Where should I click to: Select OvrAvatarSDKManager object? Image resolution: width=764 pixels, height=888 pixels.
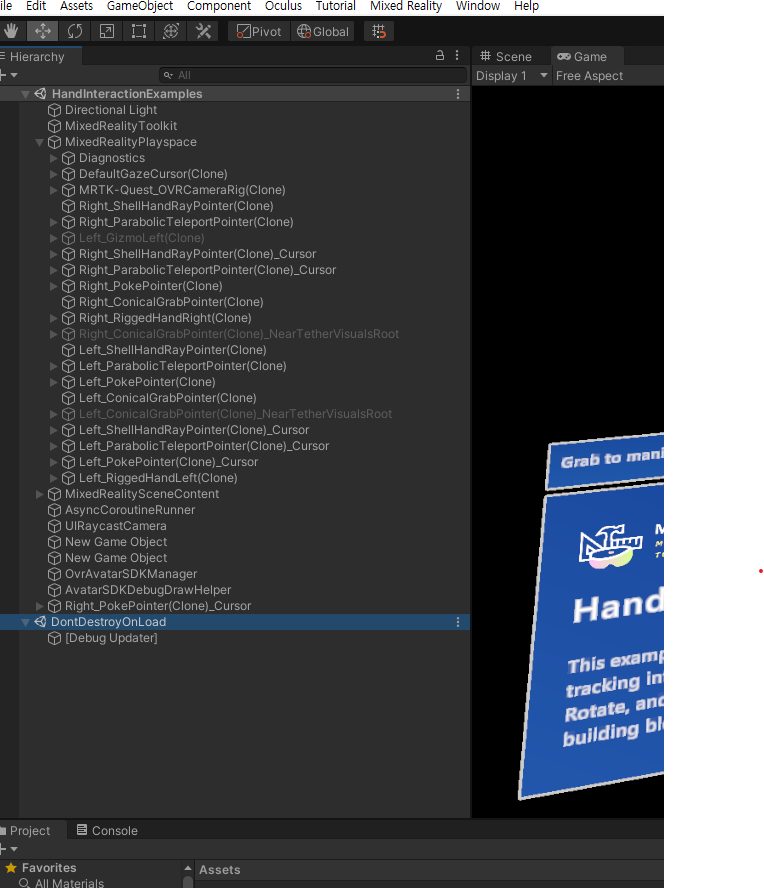tap(131, 574)
